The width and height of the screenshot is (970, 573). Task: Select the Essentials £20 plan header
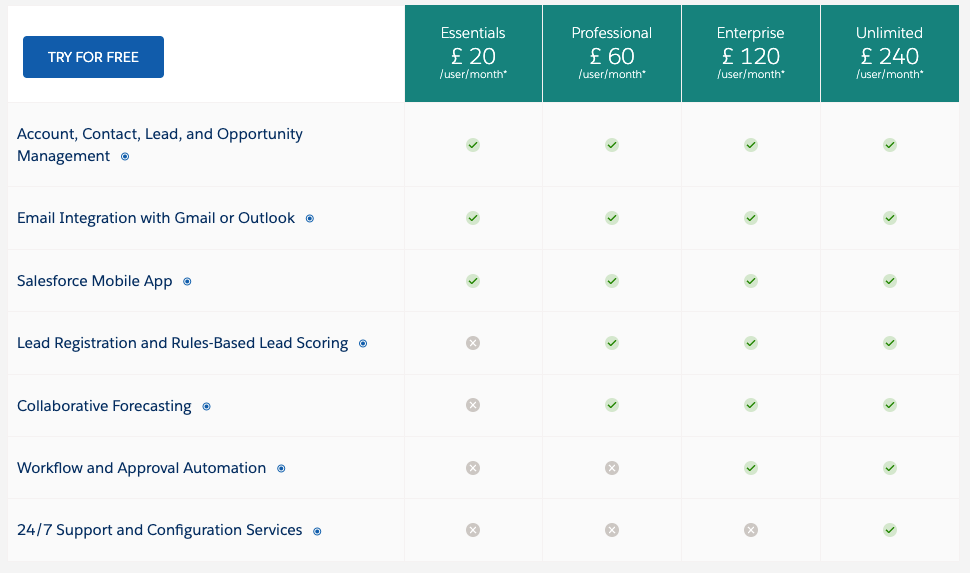473,53
